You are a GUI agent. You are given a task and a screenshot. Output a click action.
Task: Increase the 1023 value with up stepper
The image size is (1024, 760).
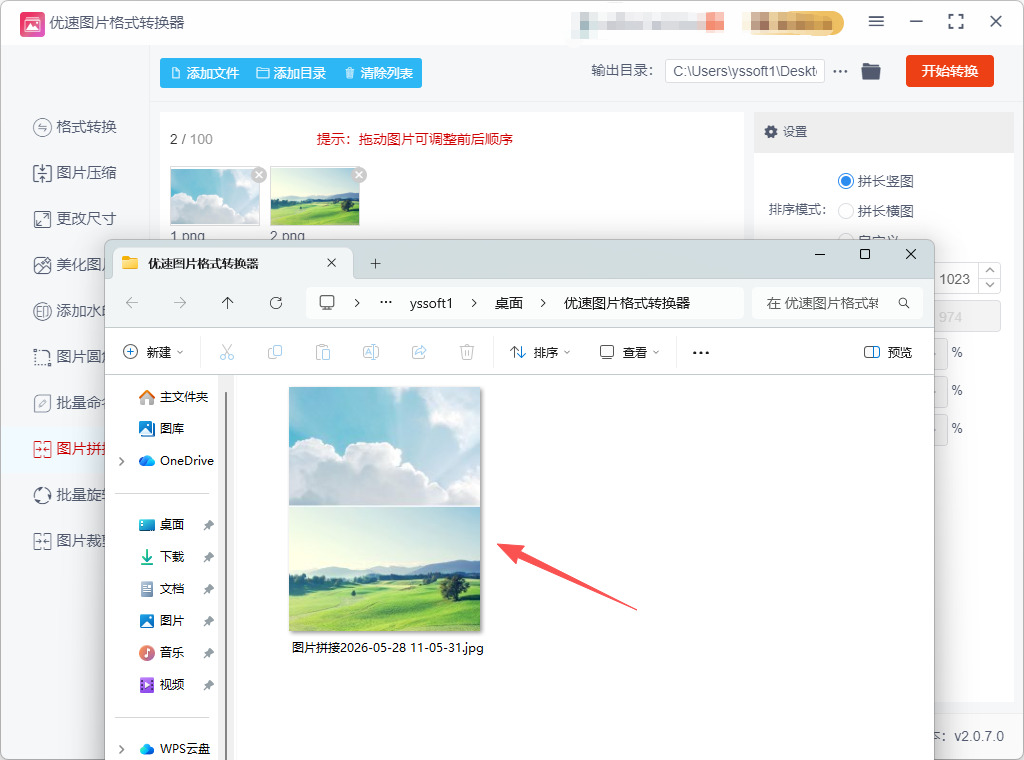[990, 271]
